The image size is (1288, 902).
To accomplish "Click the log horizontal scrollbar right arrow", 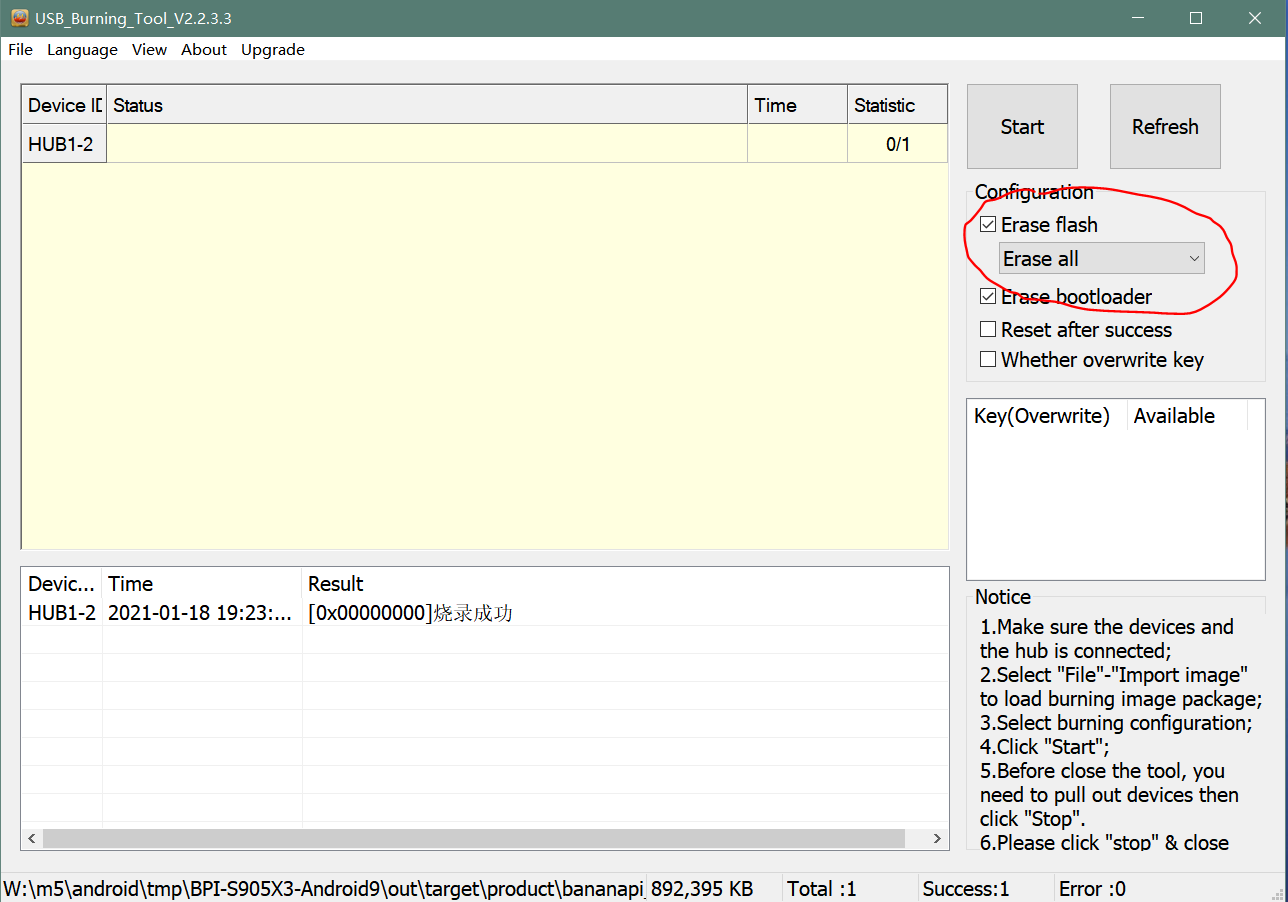I will pyautogui.click(x=938, y=838).
